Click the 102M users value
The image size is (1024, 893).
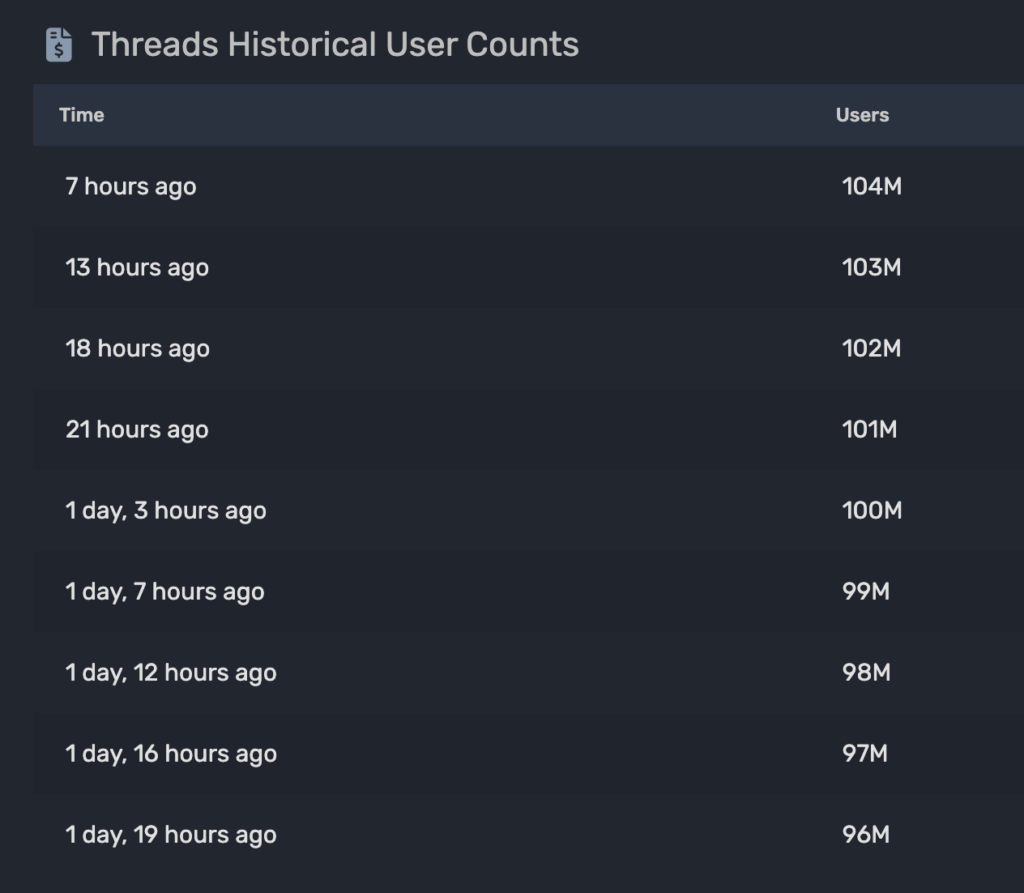click(x=872, y=348)
